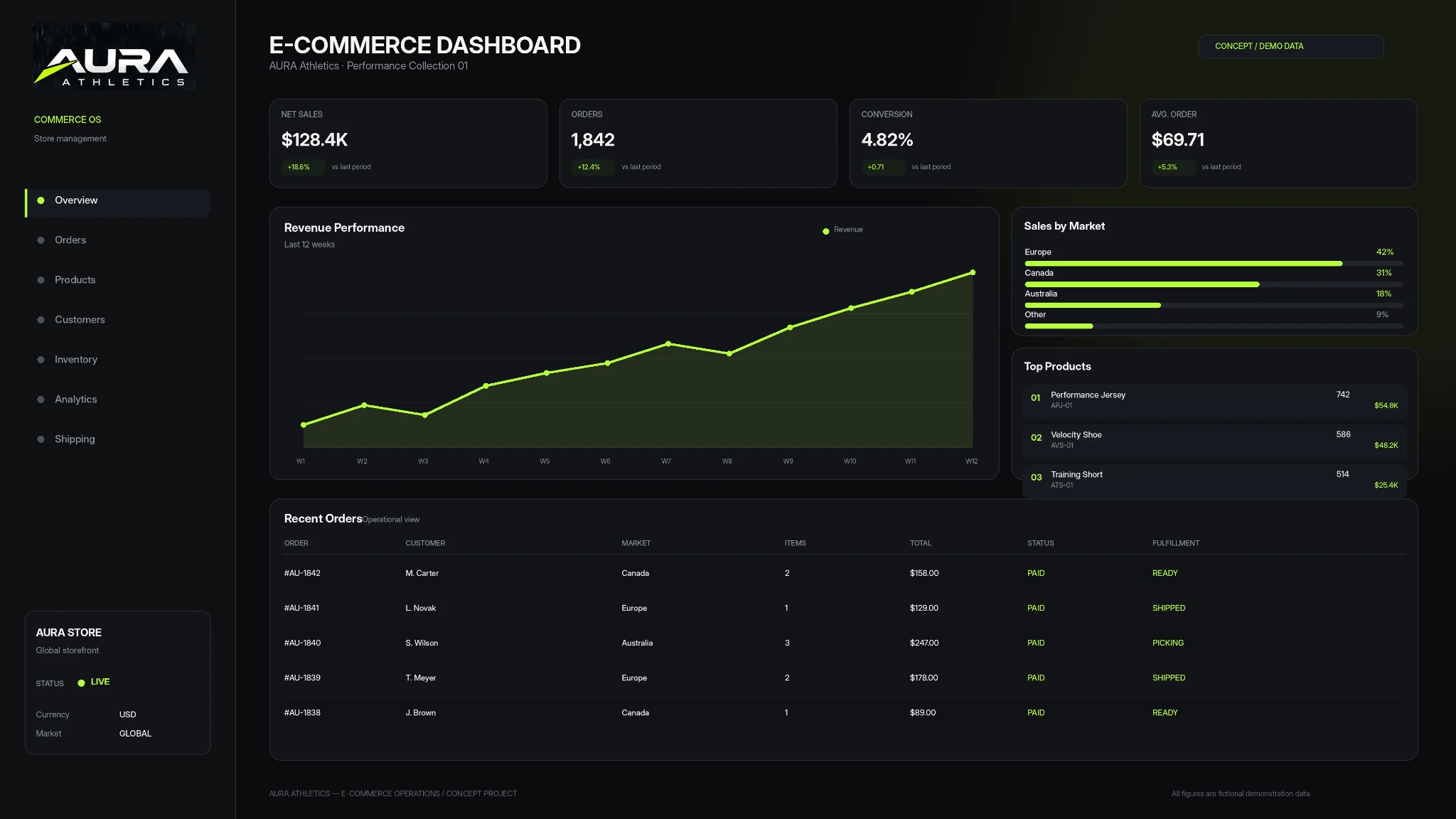This screenshot has height=819, width=1456.
Task: Click customer name T. Meyer
Action: 420,678
